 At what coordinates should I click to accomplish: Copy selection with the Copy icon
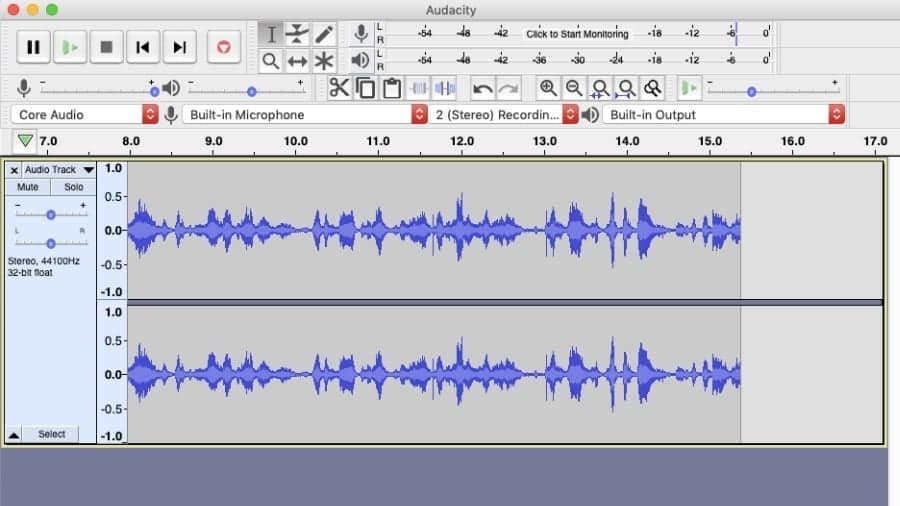366,88
